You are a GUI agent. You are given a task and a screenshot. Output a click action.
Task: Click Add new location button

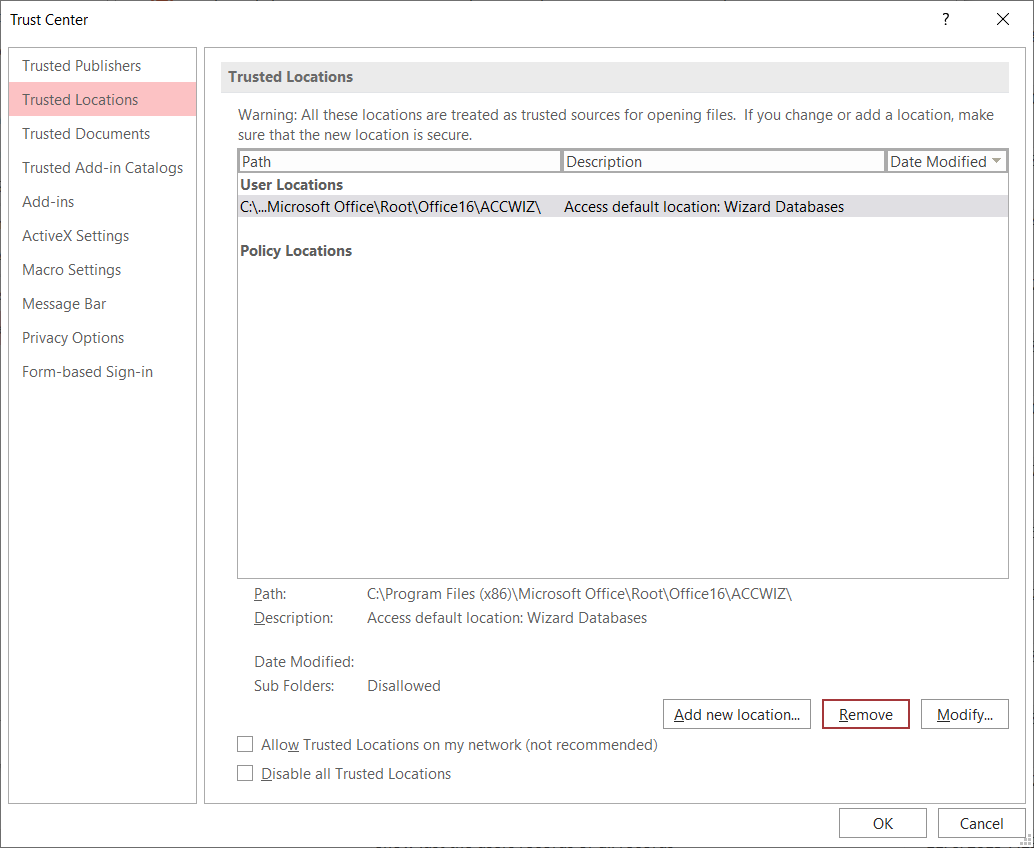736,714
